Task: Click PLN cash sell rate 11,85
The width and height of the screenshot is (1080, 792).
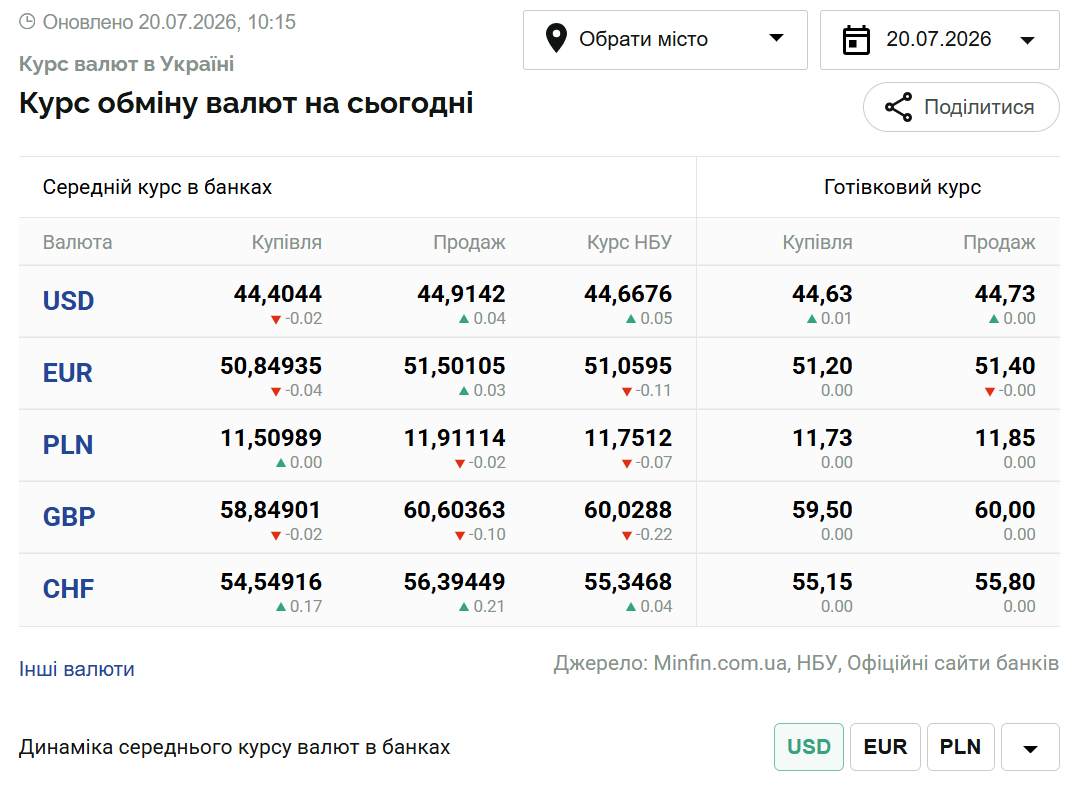Action: point(1005,438)
